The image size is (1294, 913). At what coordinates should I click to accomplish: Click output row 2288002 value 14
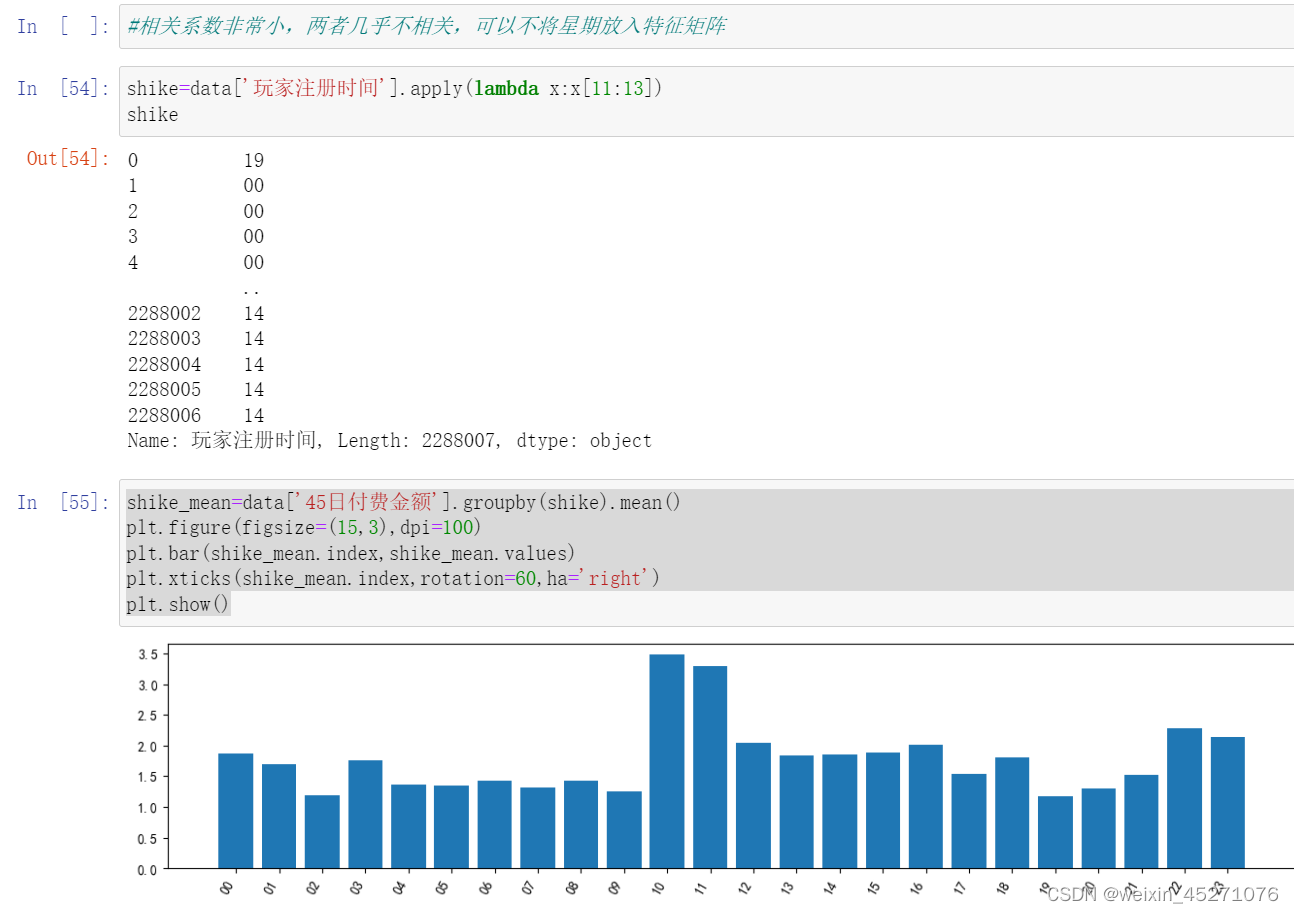pyautogui.click(x=196, y=313)
